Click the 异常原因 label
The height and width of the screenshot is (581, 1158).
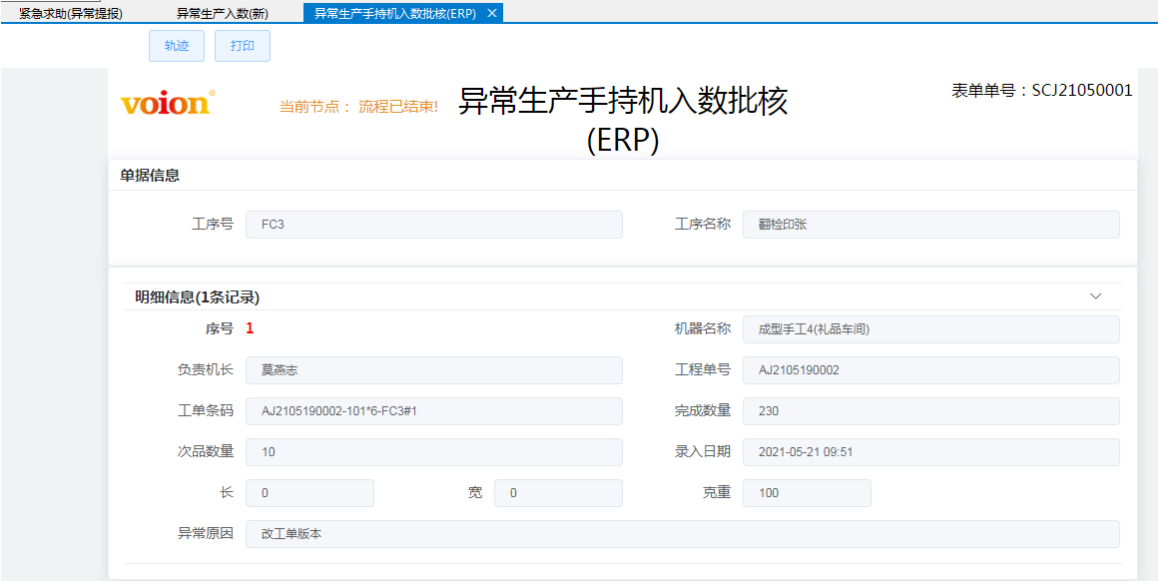205,534
